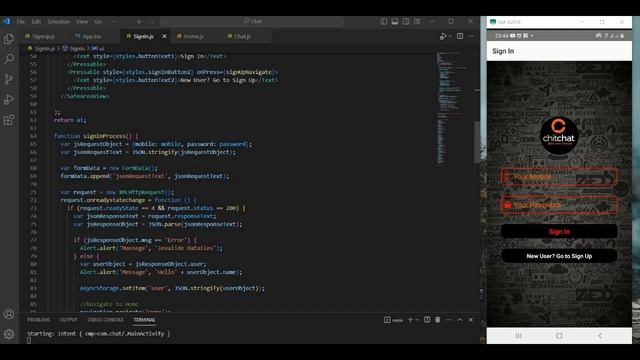Go back with the navigation arrow
Viewport: 640px width, 360px height.
point(140,21)
